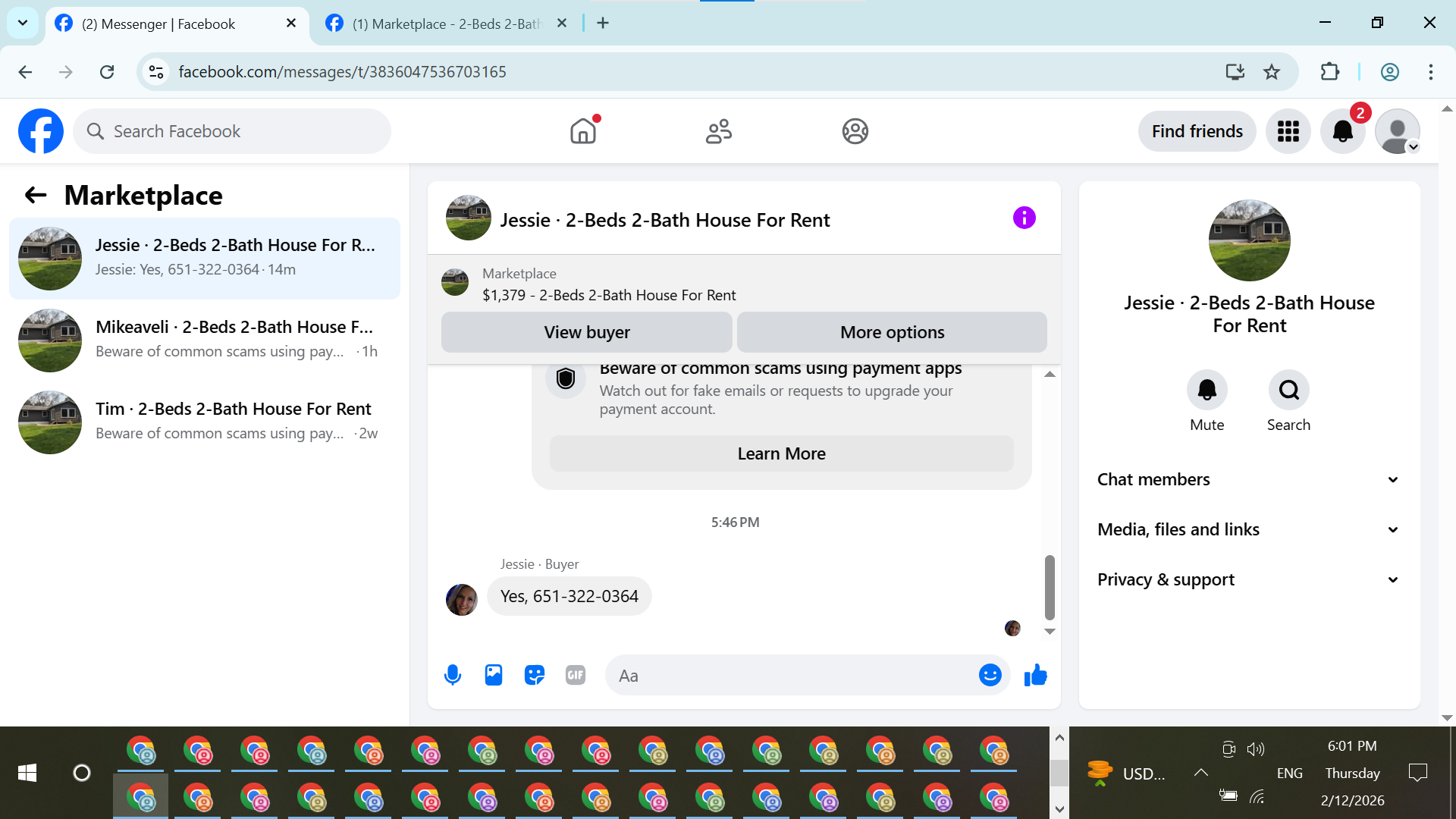
Task: Close the Messenger browser tab
Action: [x=291, y=24]
